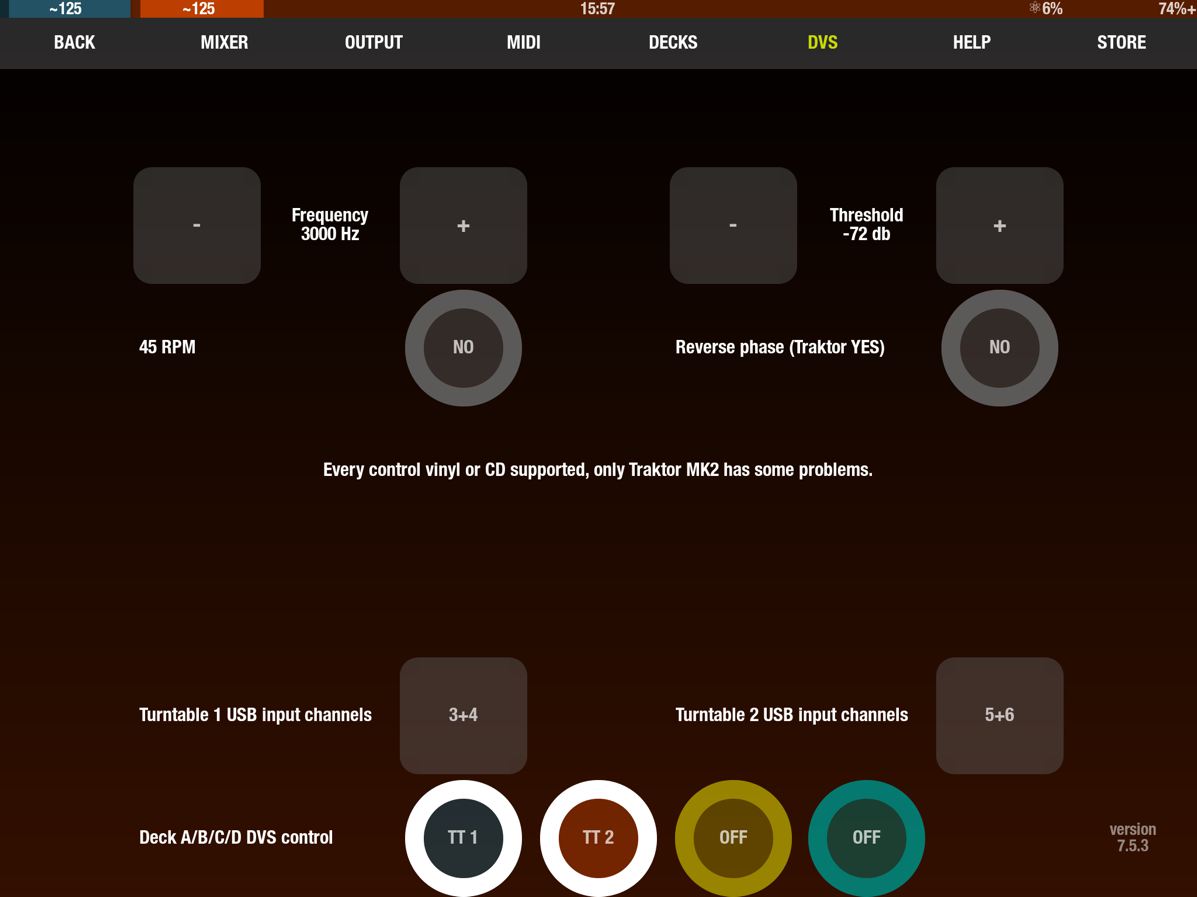This screenshot has height=897, width=1197.
Task: Decrease the DVS frequency with minus button
Action: 197,226
